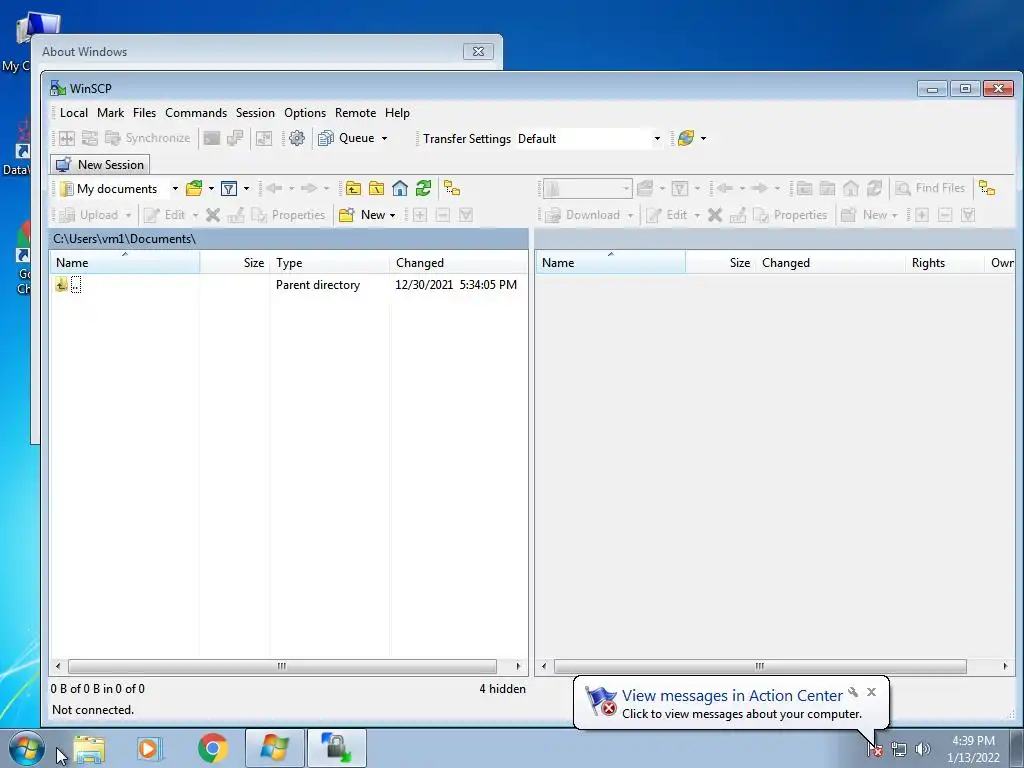This screenshot has height=768, width=1024.
Task: Click the remote home directory icon
Action: 851,188
